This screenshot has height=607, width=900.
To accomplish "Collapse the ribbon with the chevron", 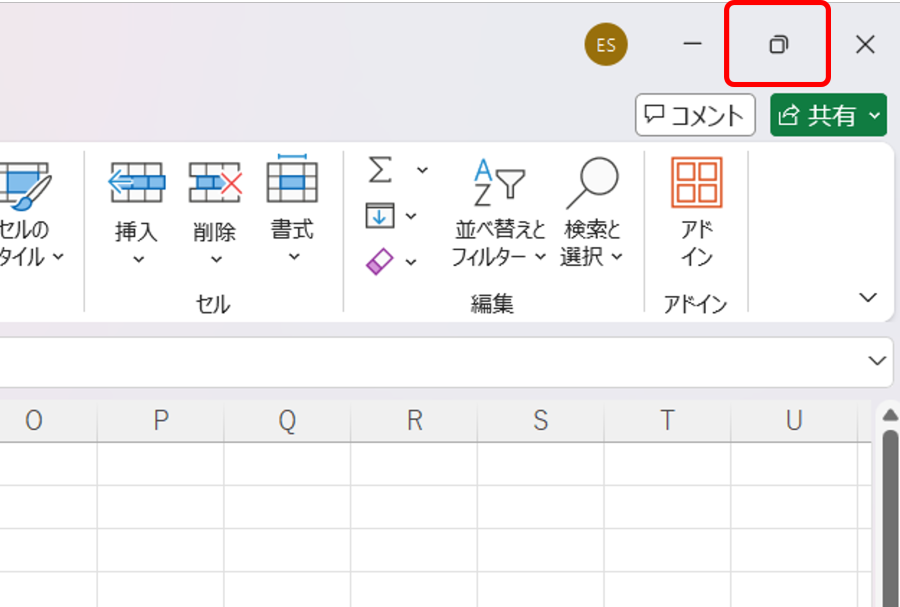I will (866, 296).
